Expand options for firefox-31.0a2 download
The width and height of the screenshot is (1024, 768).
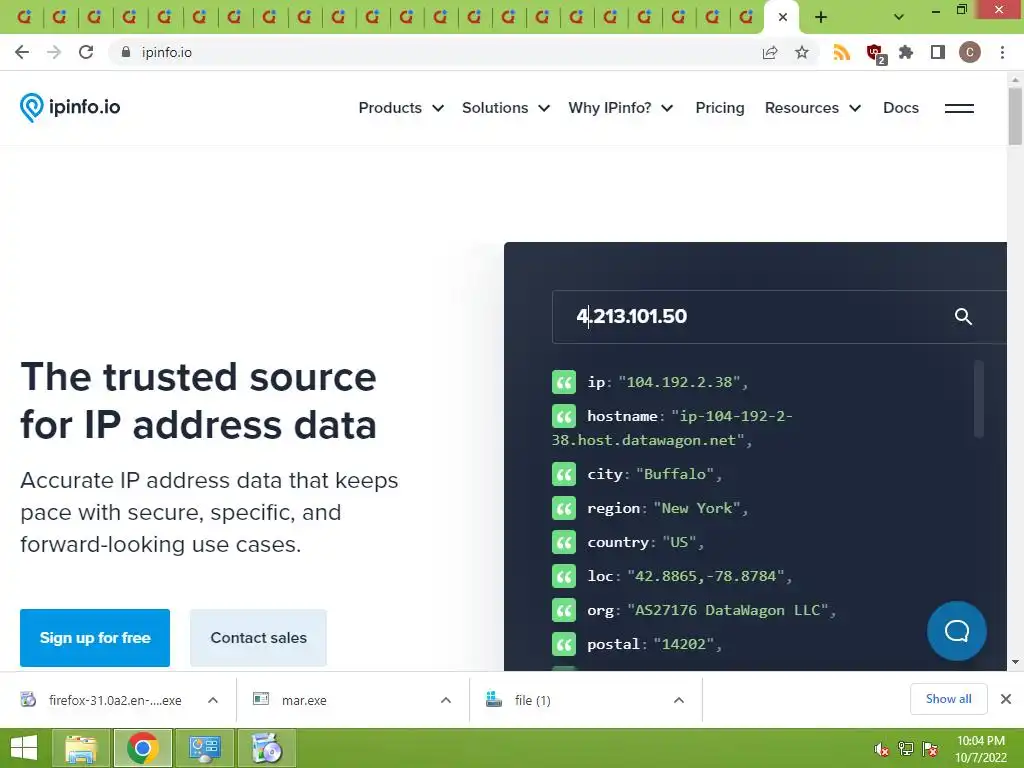point(213,700)
